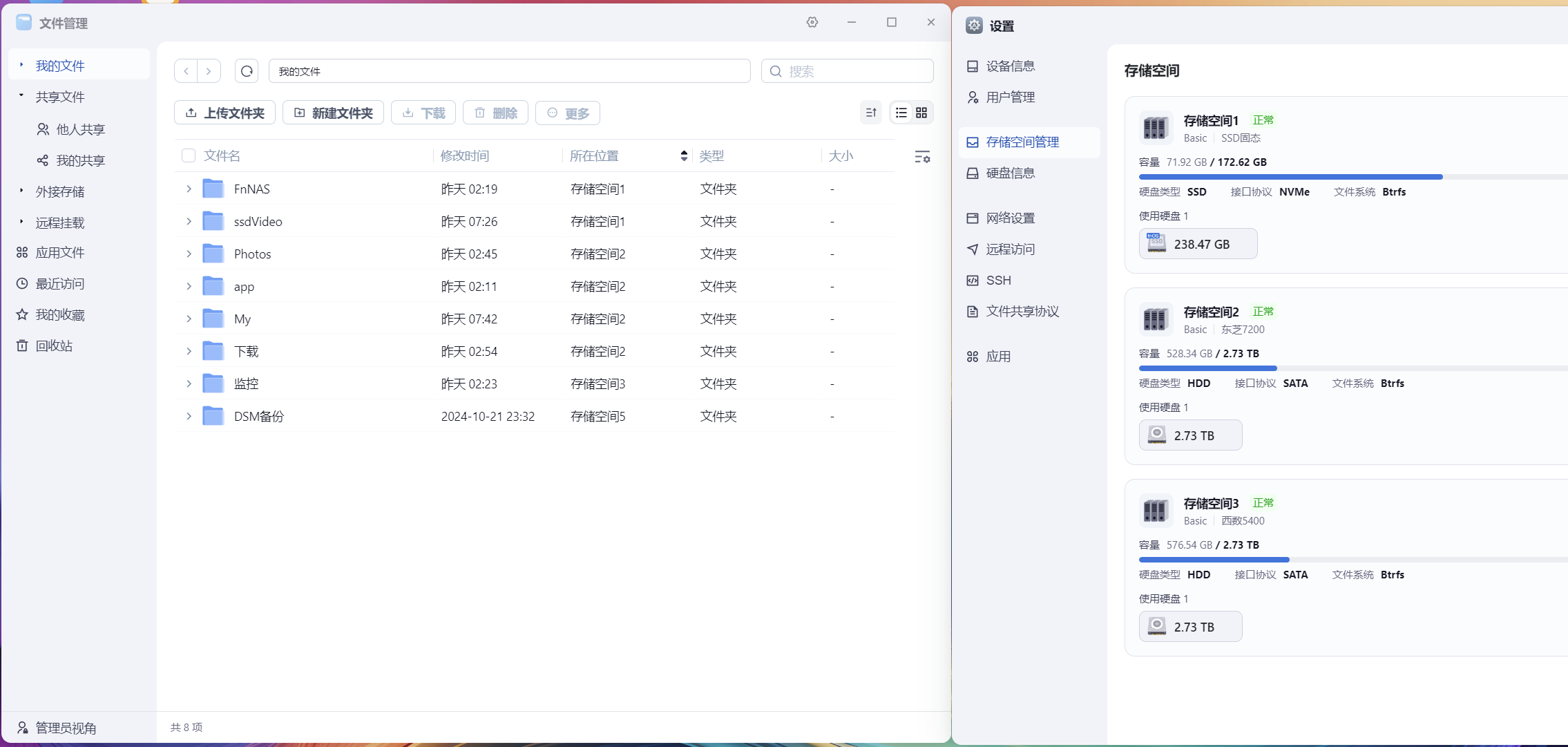Click the 下载 toolbar button
Image resolution: width=1568 pixels, height=747 pixels.
click(423, 113)
